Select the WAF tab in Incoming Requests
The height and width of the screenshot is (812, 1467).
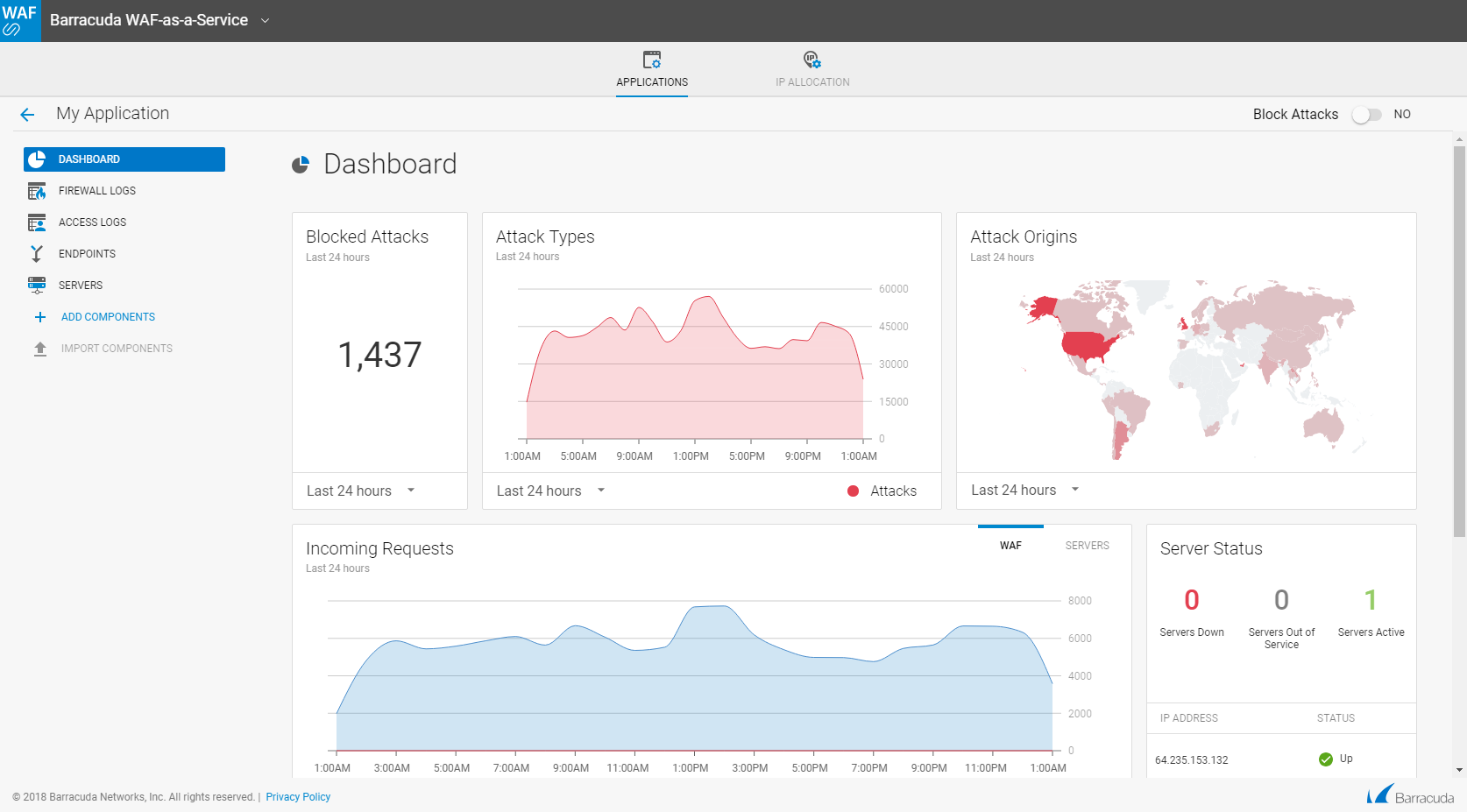click(x=1010, y=546)
